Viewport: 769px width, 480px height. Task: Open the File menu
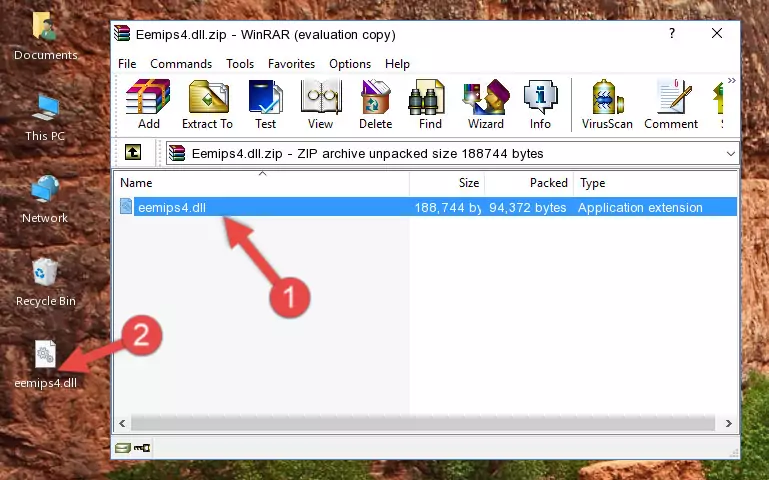(x=127, y=64)
